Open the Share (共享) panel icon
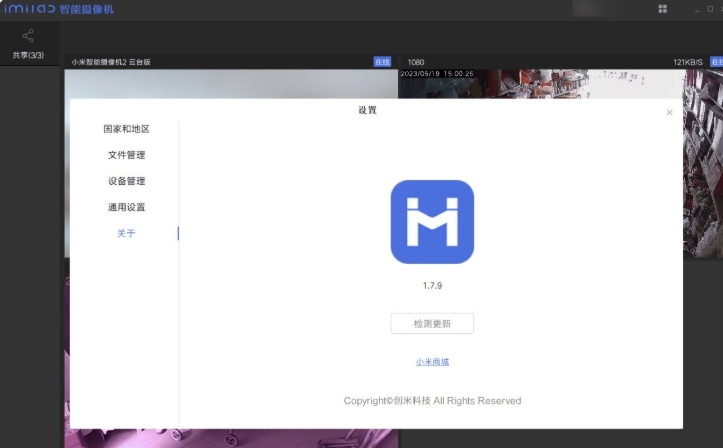The image size is (723, 448). [28, 36]
